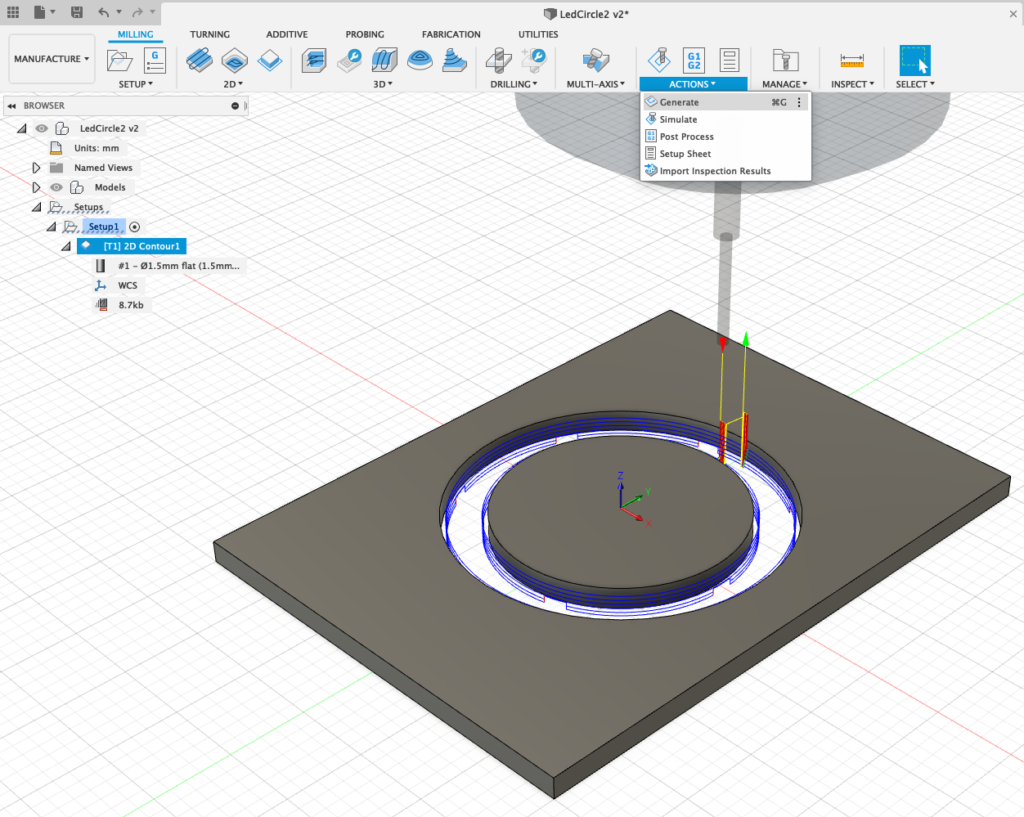Create a New Setup with folder icon

[x=120, y=61]
